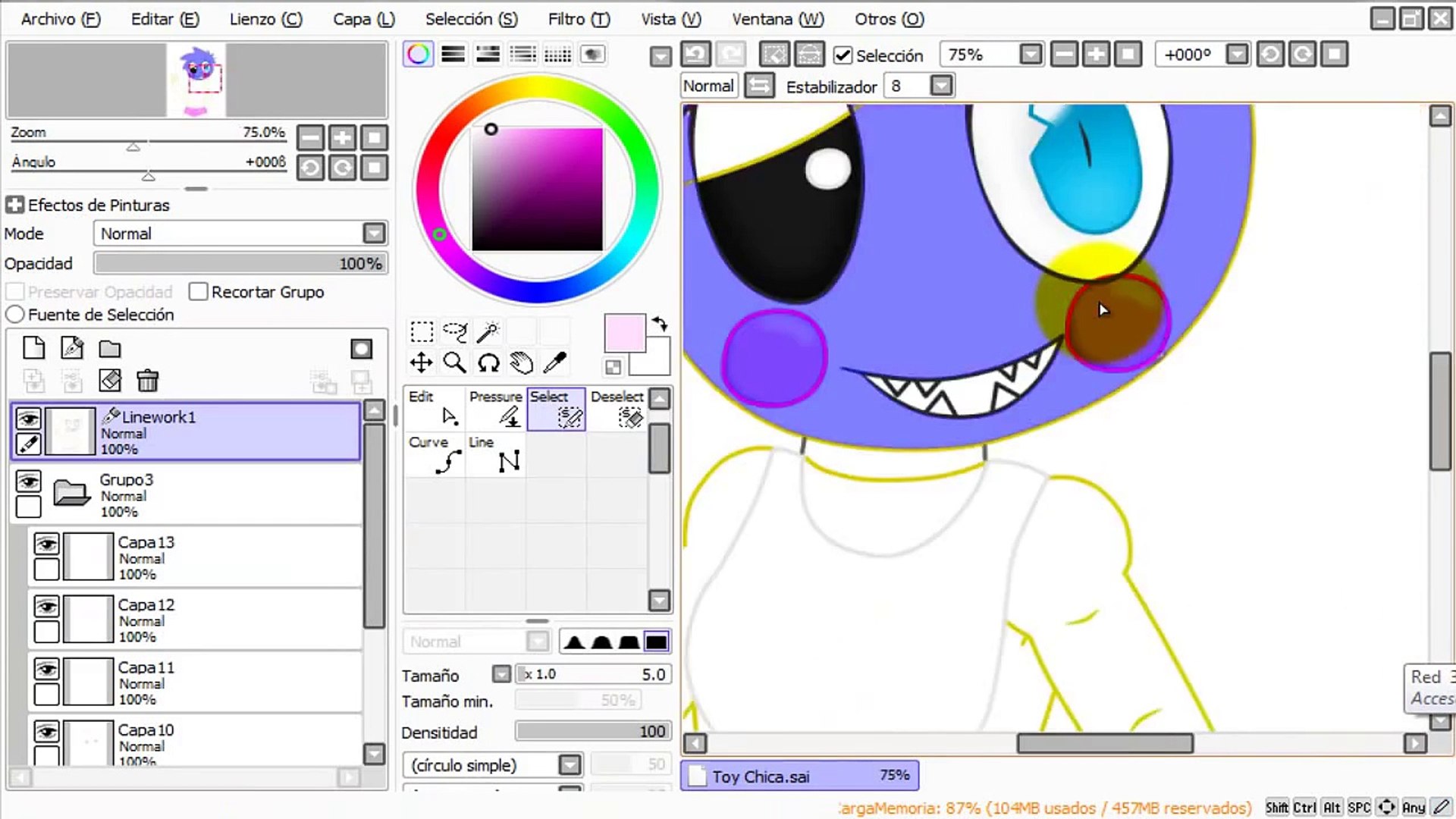Select the hand pan tool
Viewport: 1456px width, 819px height.
[x=522, y=363]
